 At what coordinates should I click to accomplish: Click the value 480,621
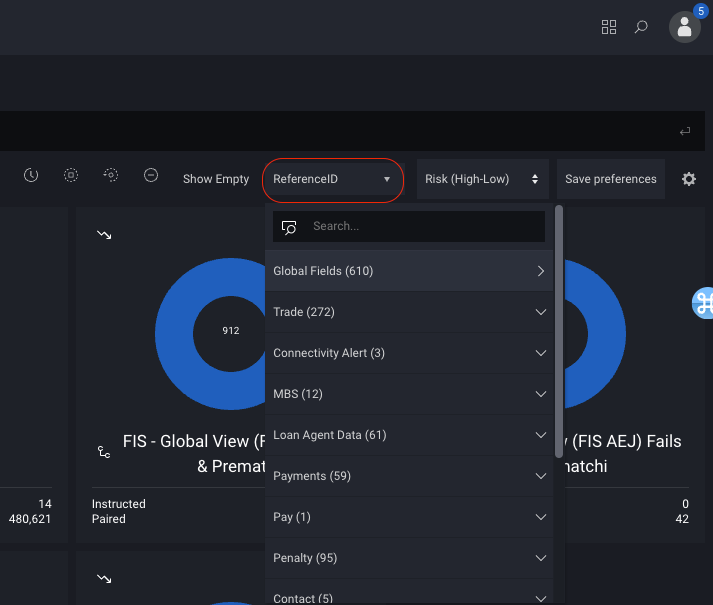(x=30, y=519)
